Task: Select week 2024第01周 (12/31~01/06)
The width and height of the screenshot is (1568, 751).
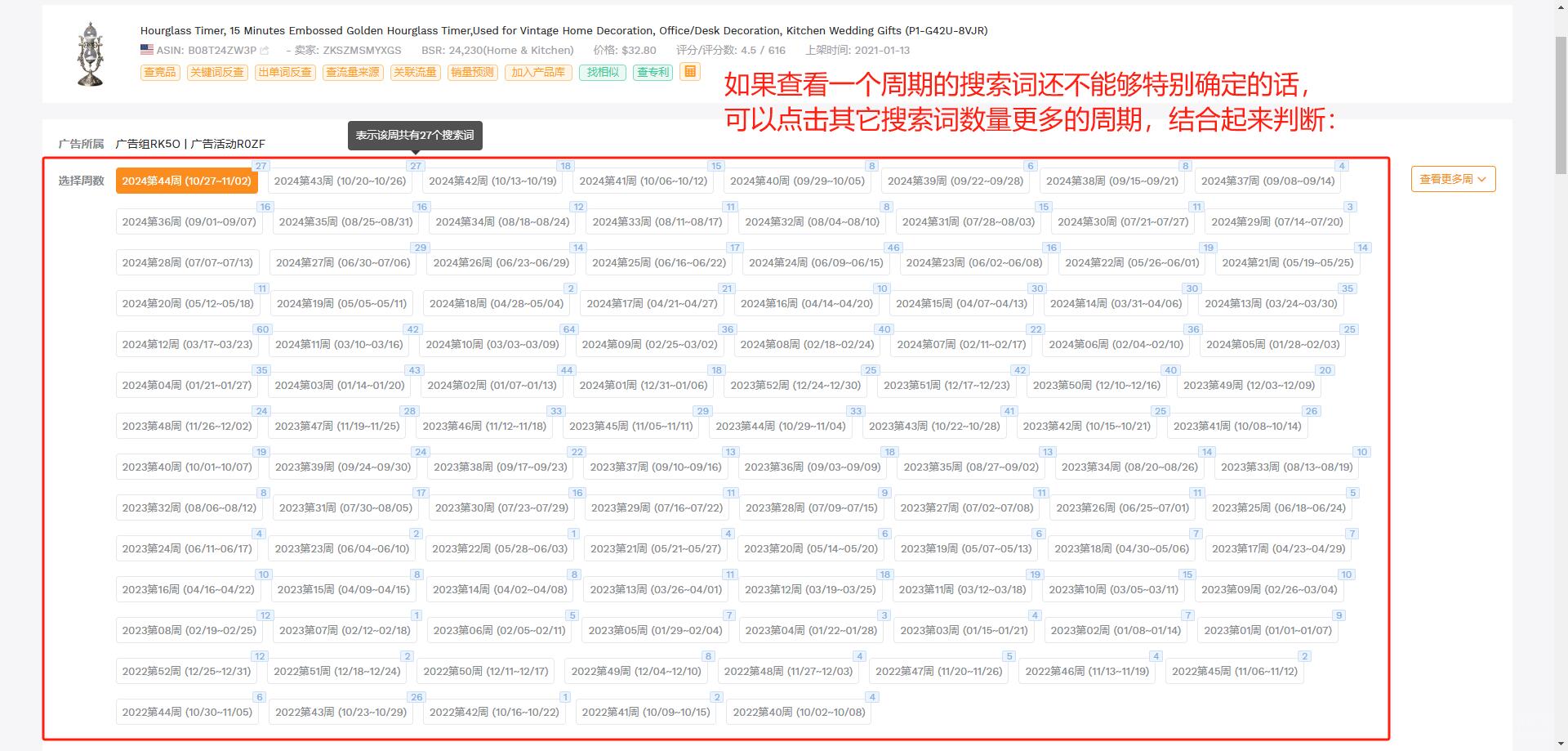Action: pyautogui.click(x=644, y=385)
